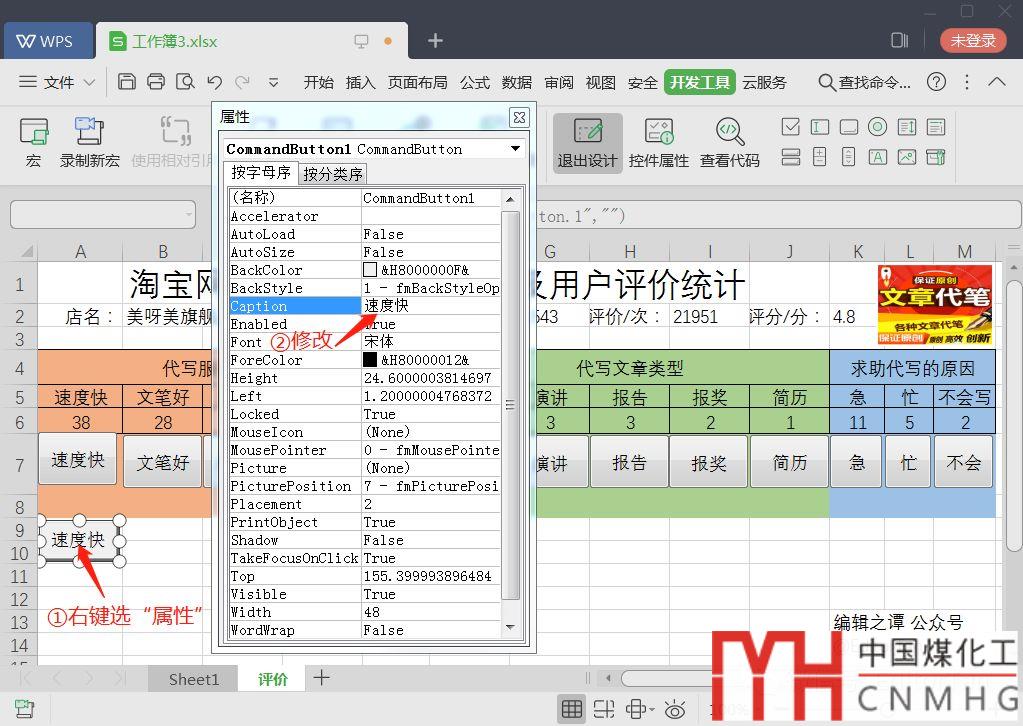
Task: Collapse the ribbon with the chevron
Action: (997, 82)
